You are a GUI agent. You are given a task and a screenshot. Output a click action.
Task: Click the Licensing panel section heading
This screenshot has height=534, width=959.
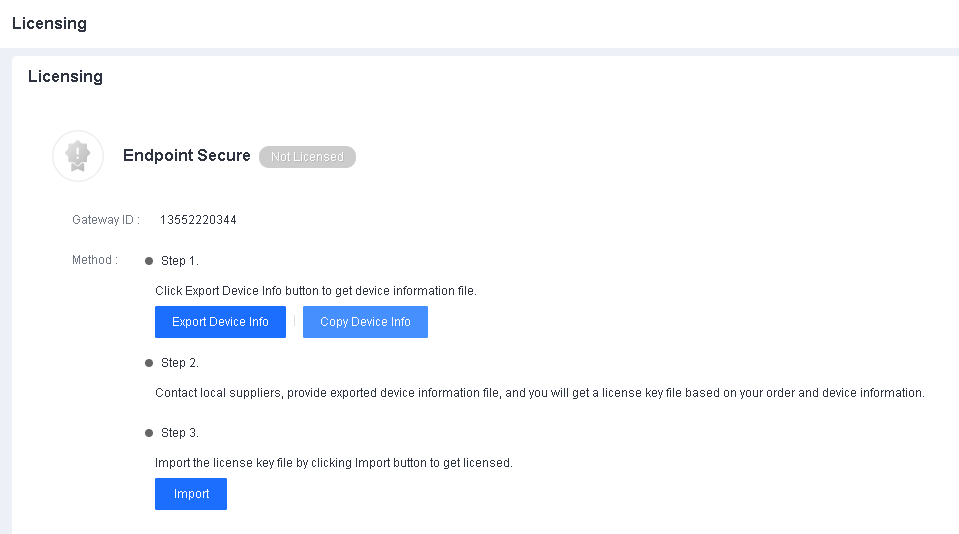[x=65, y=76]
